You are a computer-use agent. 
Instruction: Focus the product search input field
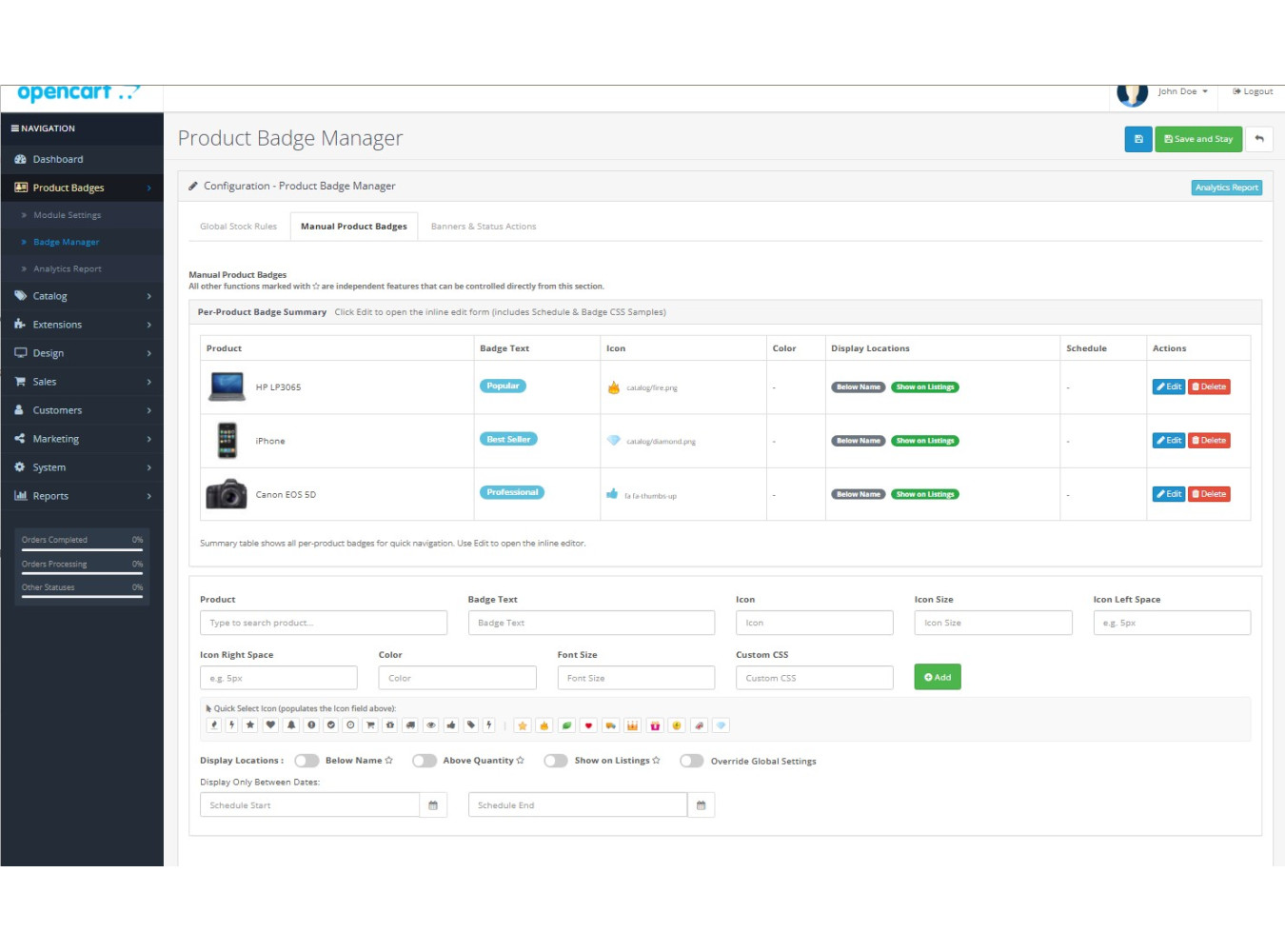[323, 623]
